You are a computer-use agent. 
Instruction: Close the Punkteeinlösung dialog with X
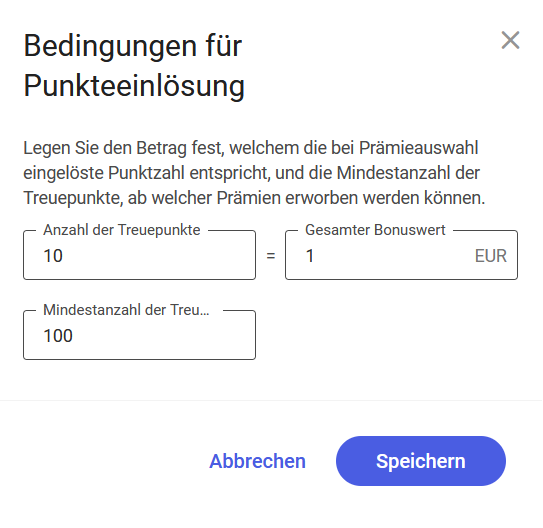[x=510, y=40]
